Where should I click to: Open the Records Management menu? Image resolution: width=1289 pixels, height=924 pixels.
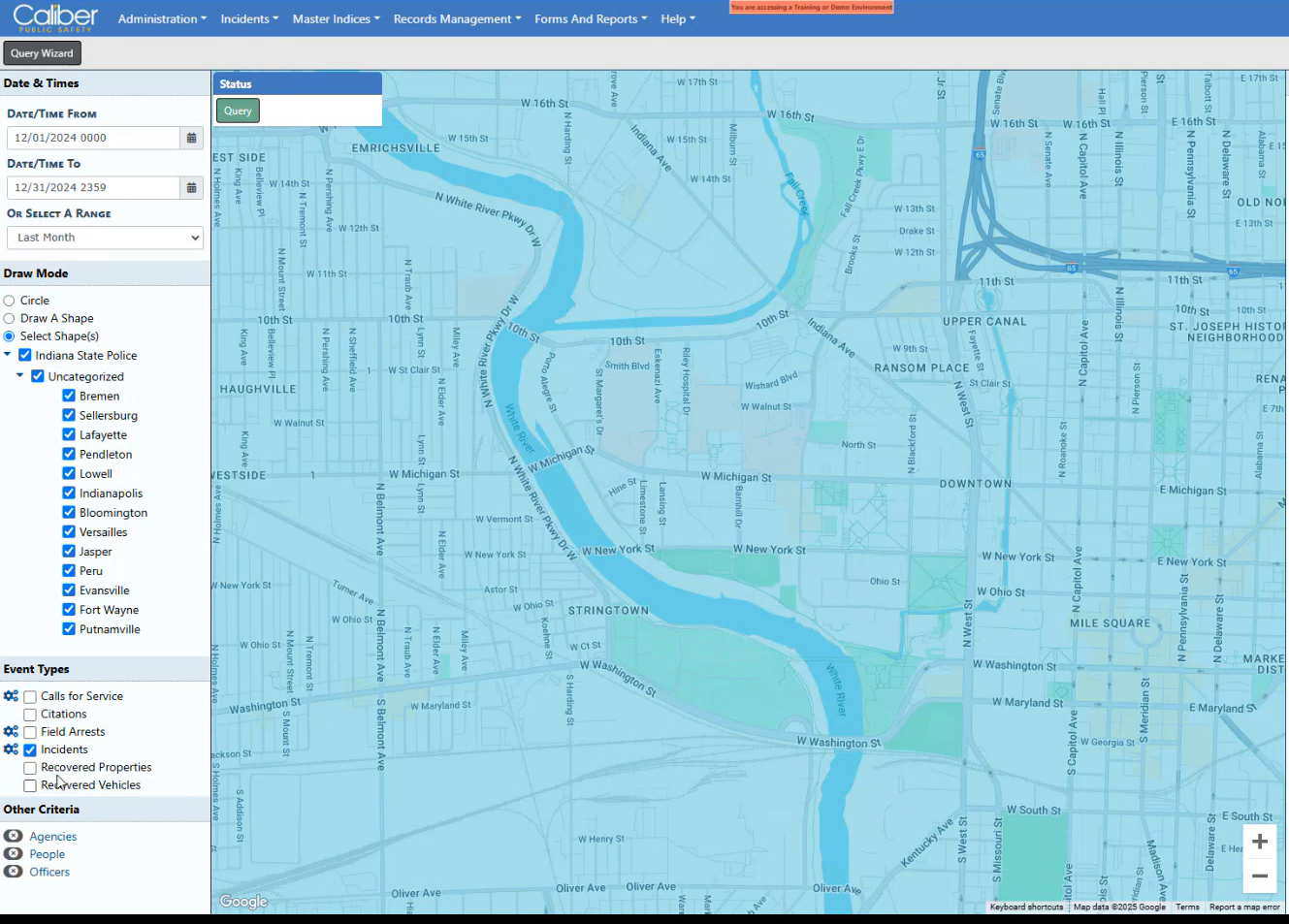click(x=457, y=18)
